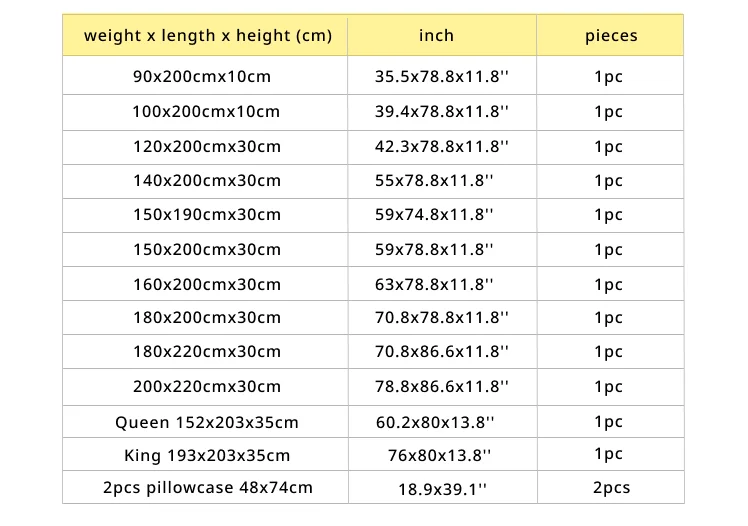
Task: Click the 60.2x80x13.8'' inch value
Action: [435, 422]
